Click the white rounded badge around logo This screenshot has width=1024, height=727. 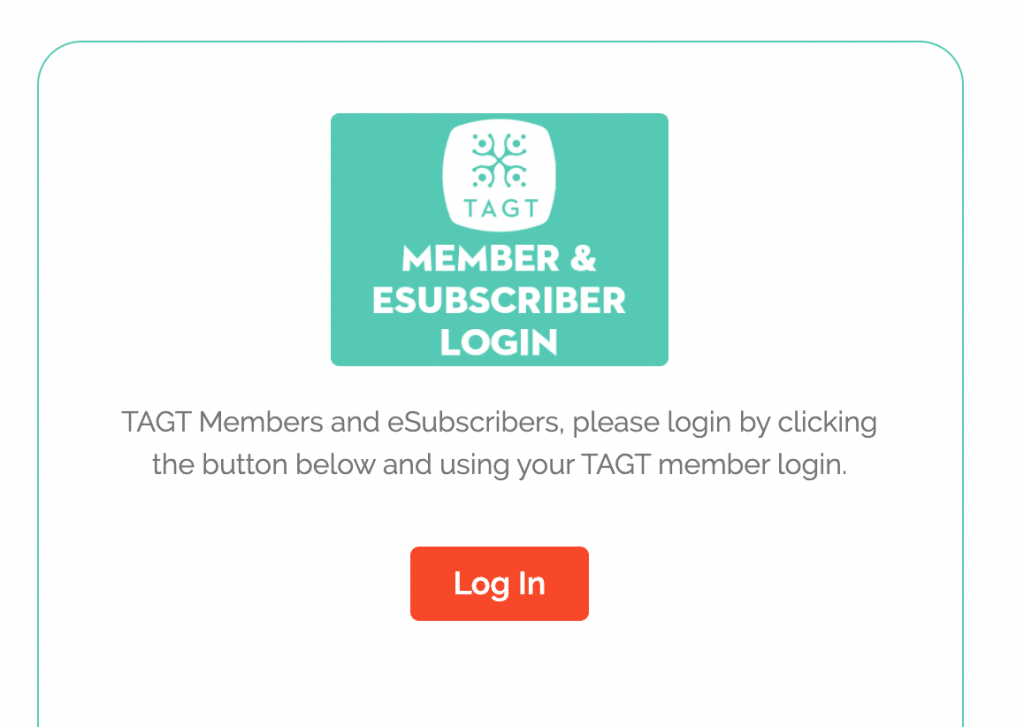[x=500, y=175]
